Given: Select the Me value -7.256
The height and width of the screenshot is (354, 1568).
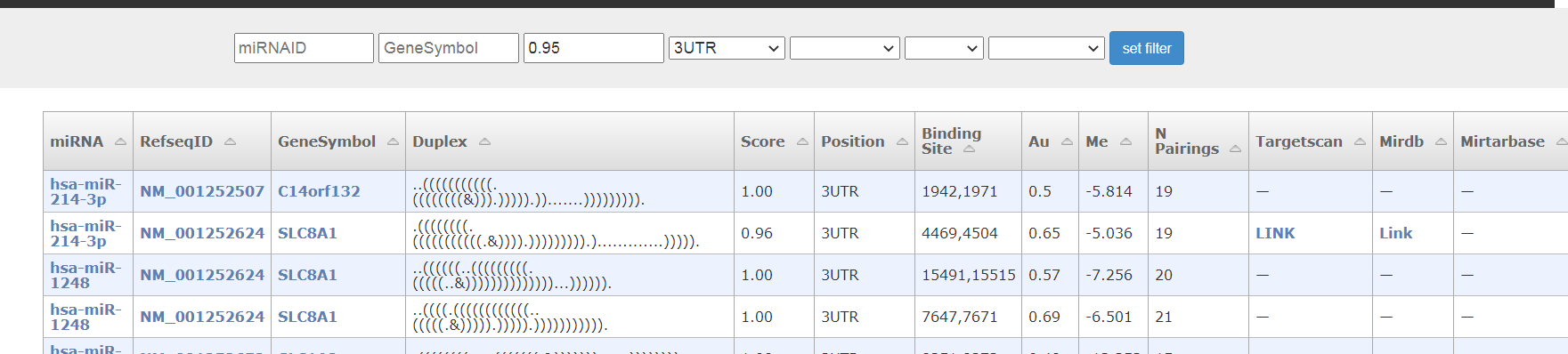Looking at the screenshot, I should pyautogui.click(x=1109, y=275).
